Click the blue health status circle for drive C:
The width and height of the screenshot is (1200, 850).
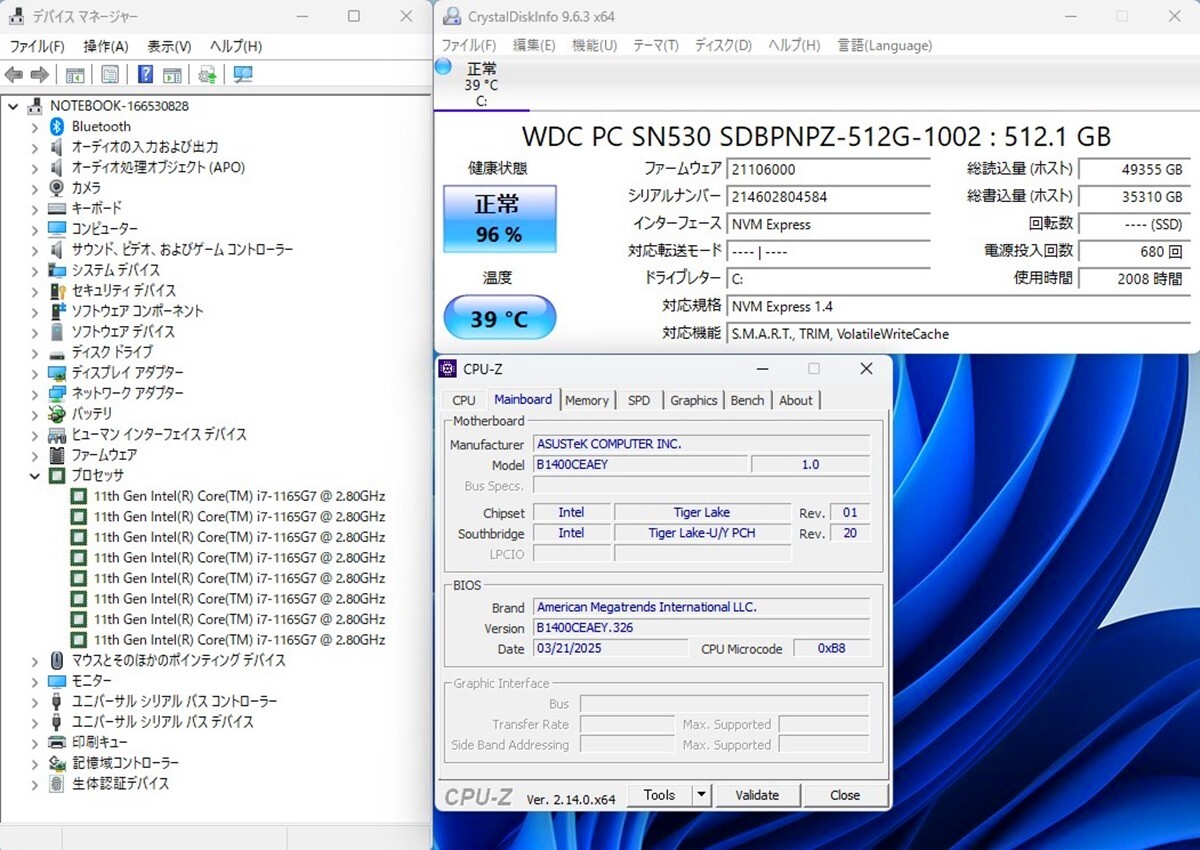[x=444, y=67]
